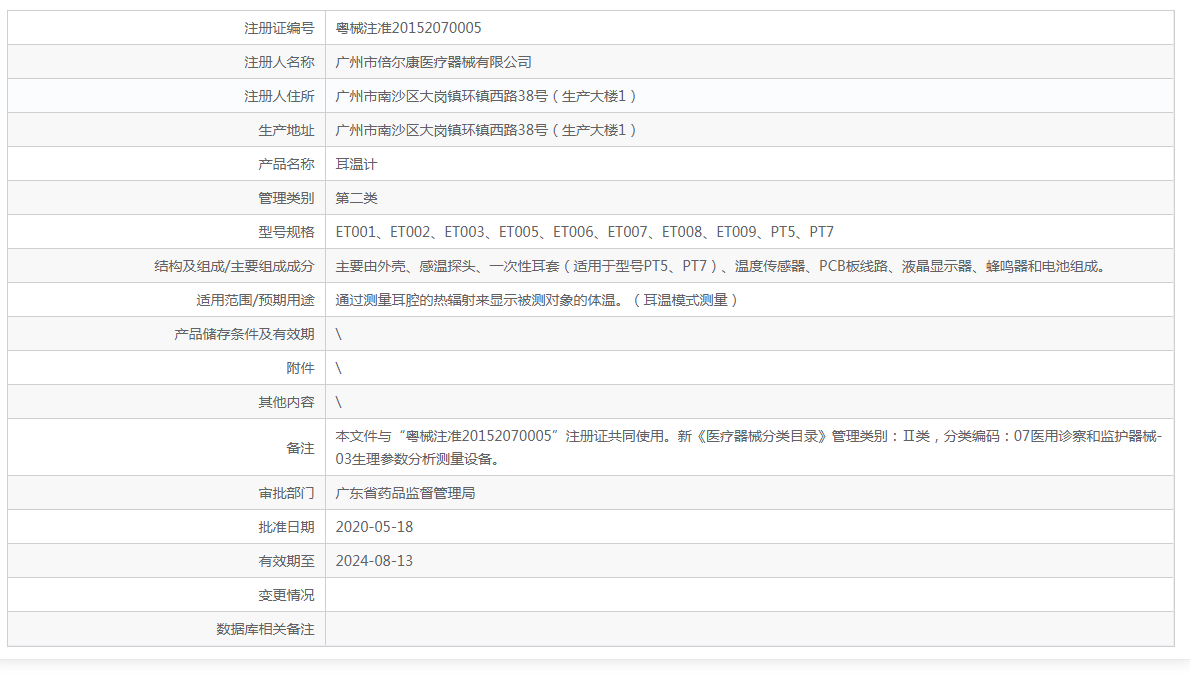
Task: Click the 有效期至 label
Action: [285, 561]
